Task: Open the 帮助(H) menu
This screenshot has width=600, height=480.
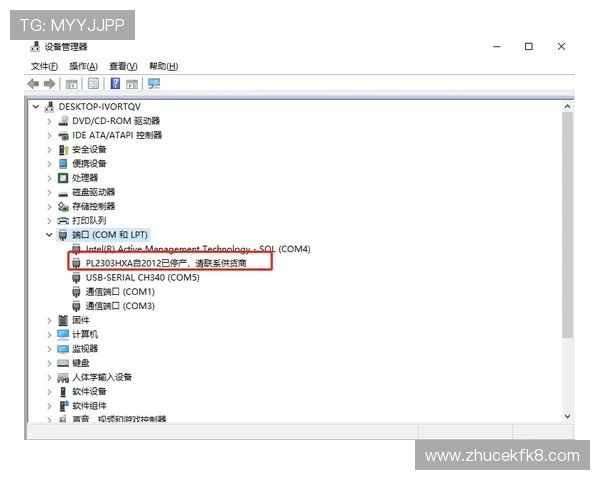Action: 163,66
